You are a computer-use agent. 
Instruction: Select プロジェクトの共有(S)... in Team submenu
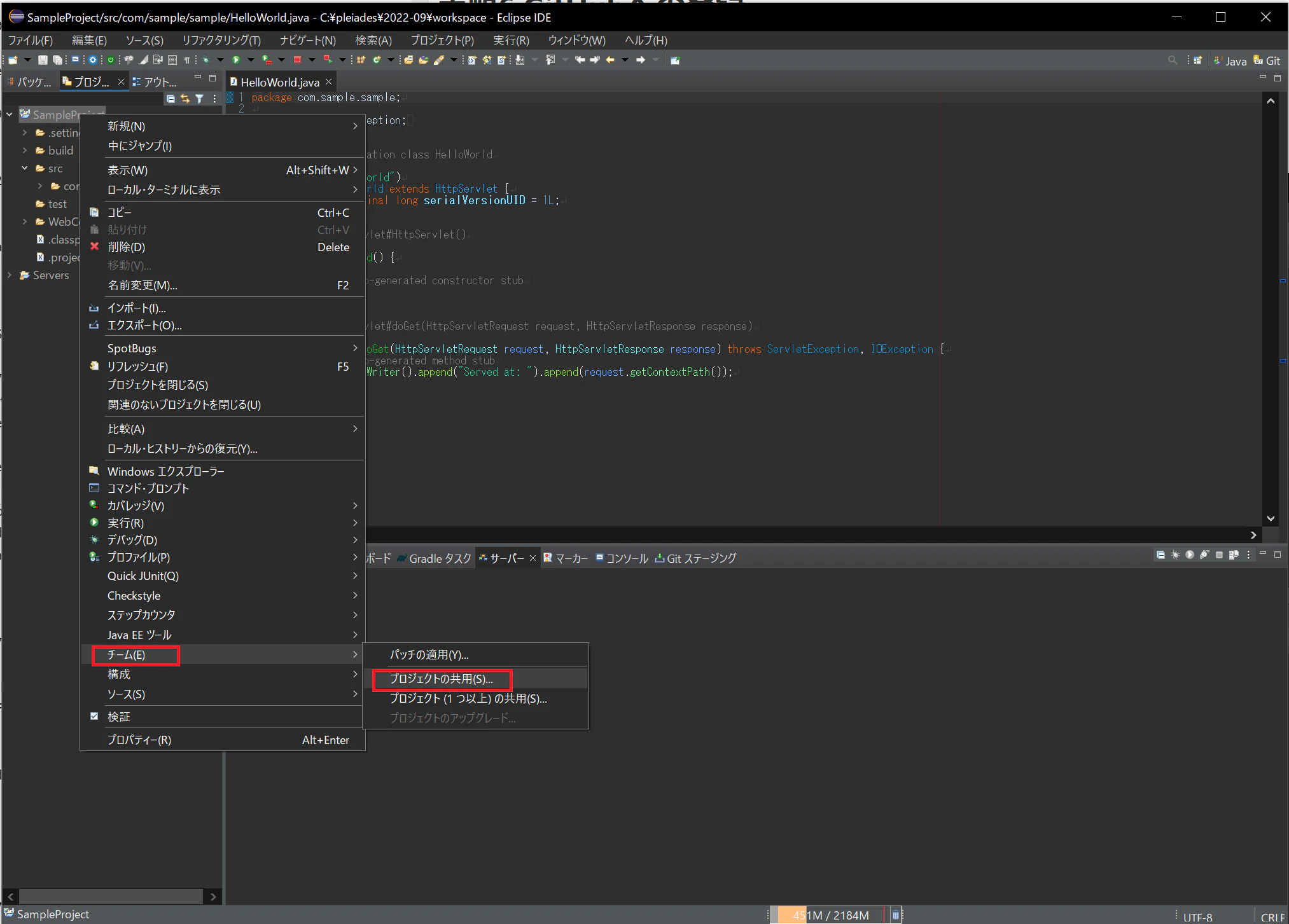[475, 679]
